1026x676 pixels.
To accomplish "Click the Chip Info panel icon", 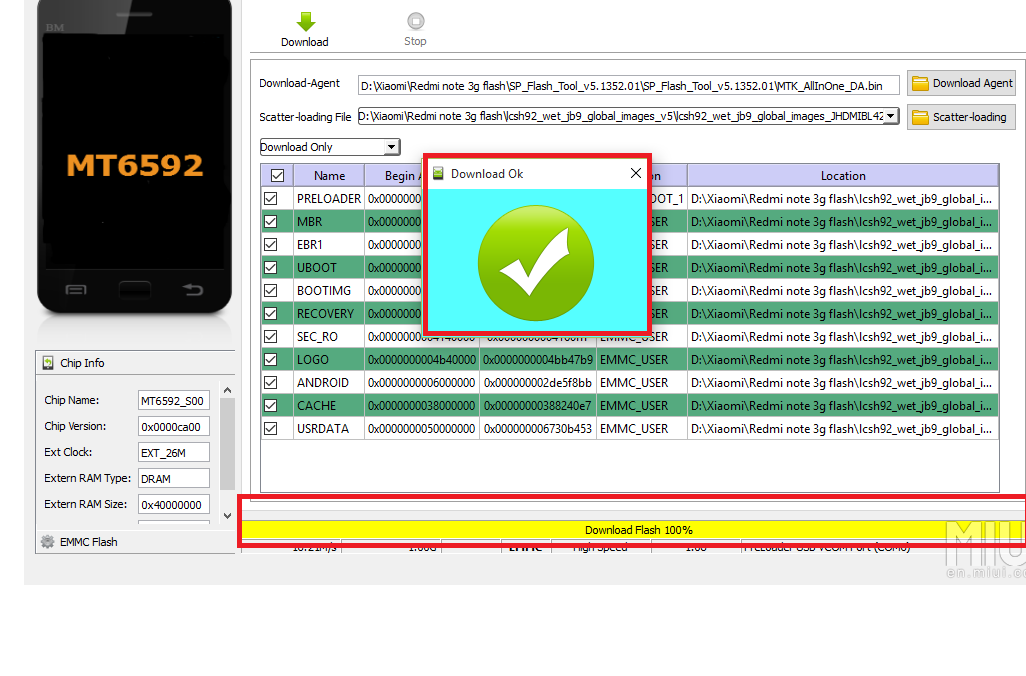I will click(48, 363).
